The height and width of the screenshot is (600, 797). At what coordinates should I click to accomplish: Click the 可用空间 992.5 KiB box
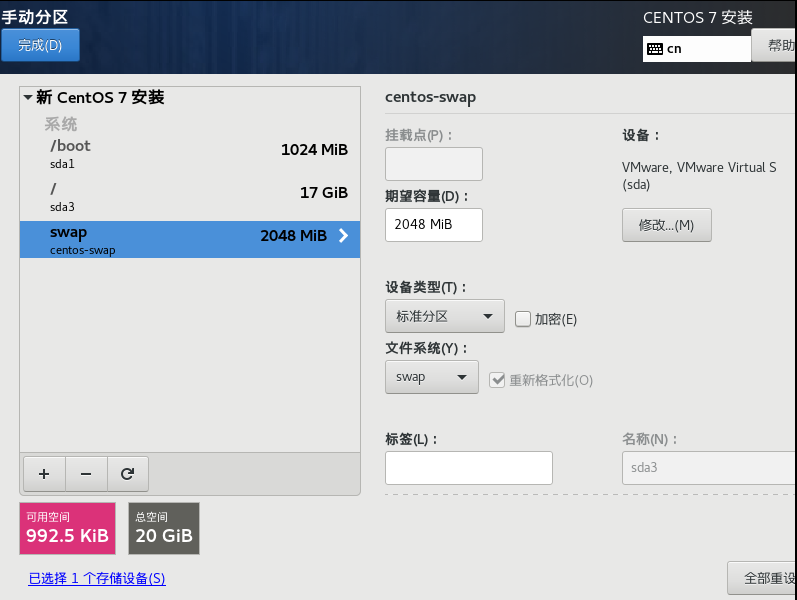pyautogui.click(x=68, y=528)
